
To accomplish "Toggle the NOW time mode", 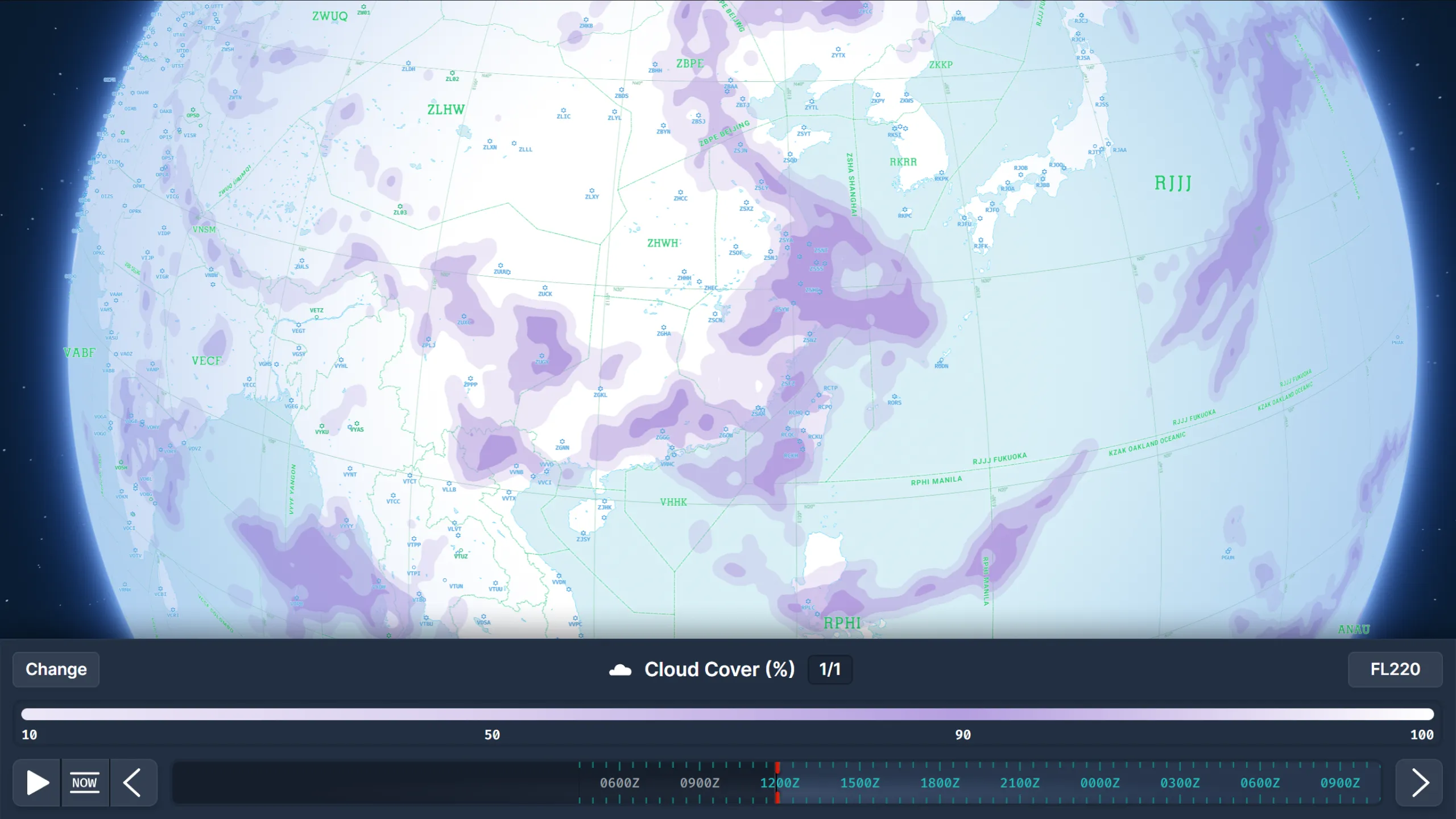I will tap(84, 783).
